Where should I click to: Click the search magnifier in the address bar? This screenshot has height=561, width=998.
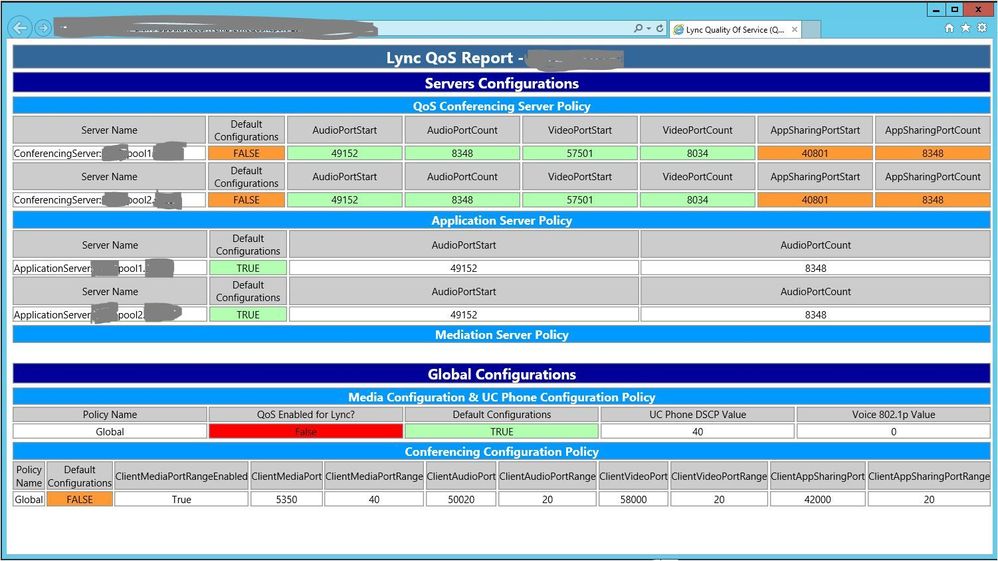click(x=638, y=29)
